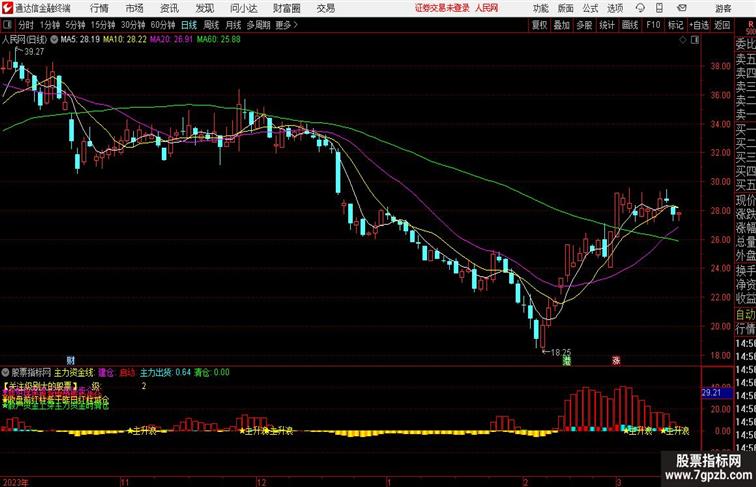Image resolution: width=756 pixels, height=487 pixels.
Task: Open the round dropdown beside 人民网(日线)
Action: point(54,40)
